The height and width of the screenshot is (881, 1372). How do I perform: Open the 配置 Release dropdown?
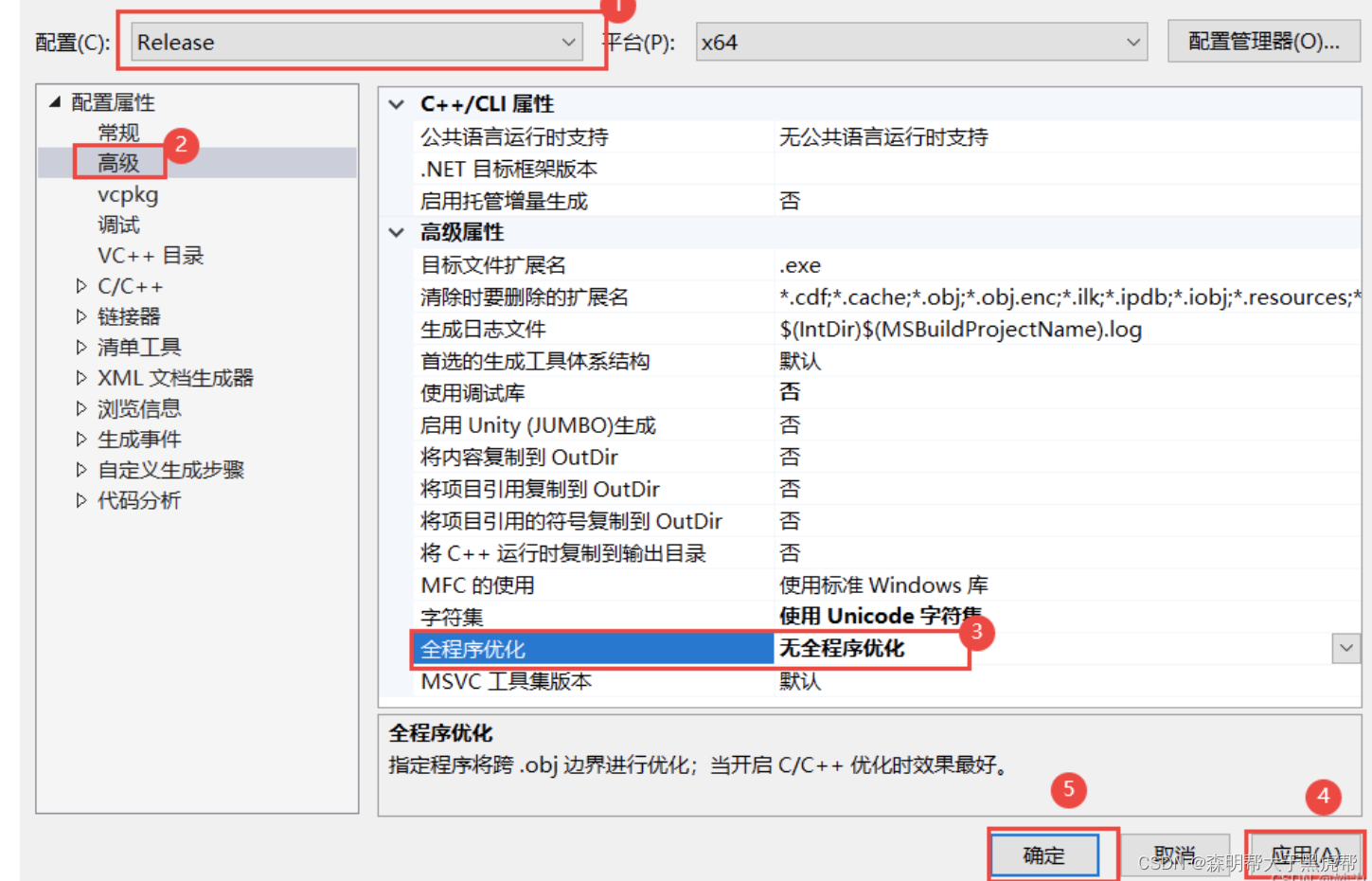point(356,43)
